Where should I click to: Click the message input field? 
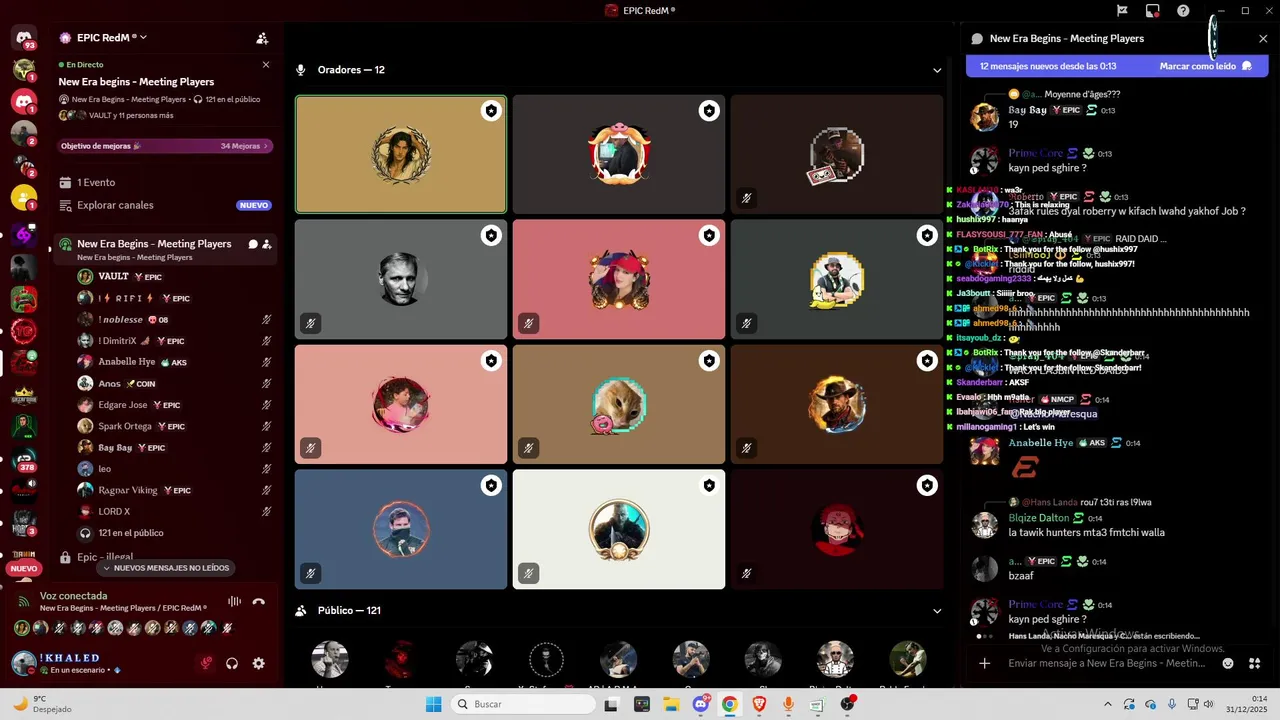[1107, 663]
